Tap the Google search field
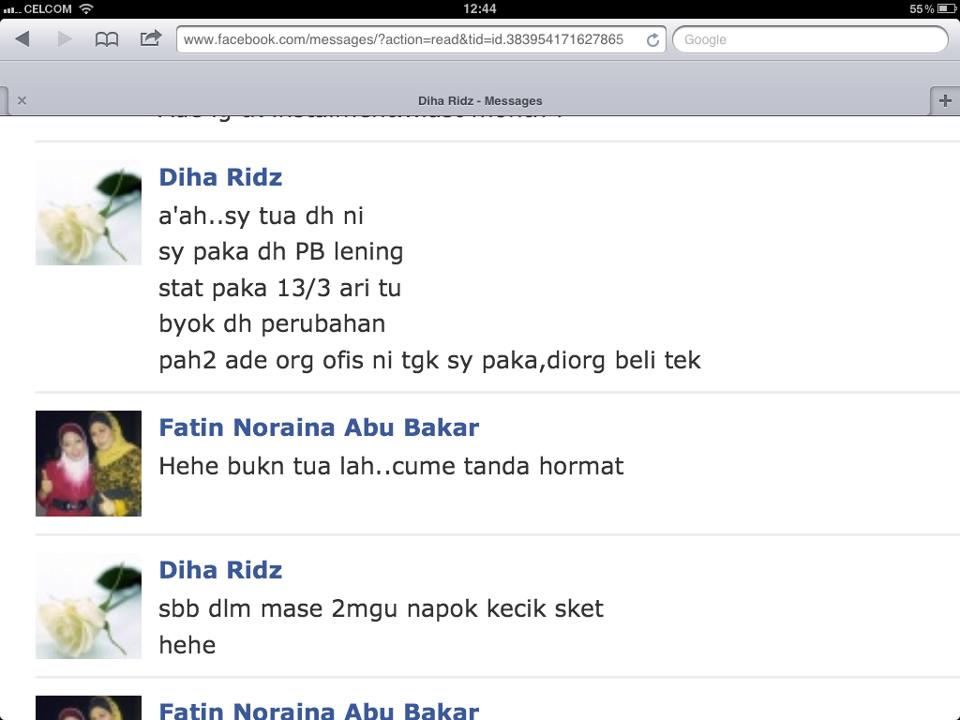Viewport: 960px width, 720px height. click(810, 40)
